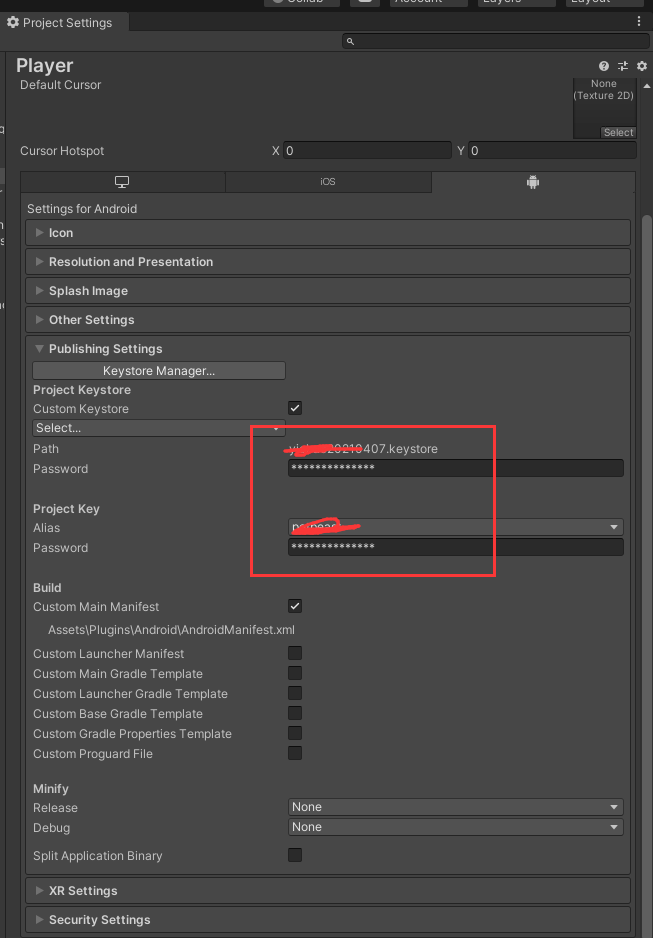
Task: Click the help icon for Player settings
Action: pyautogui.click(x=603, y=66)
